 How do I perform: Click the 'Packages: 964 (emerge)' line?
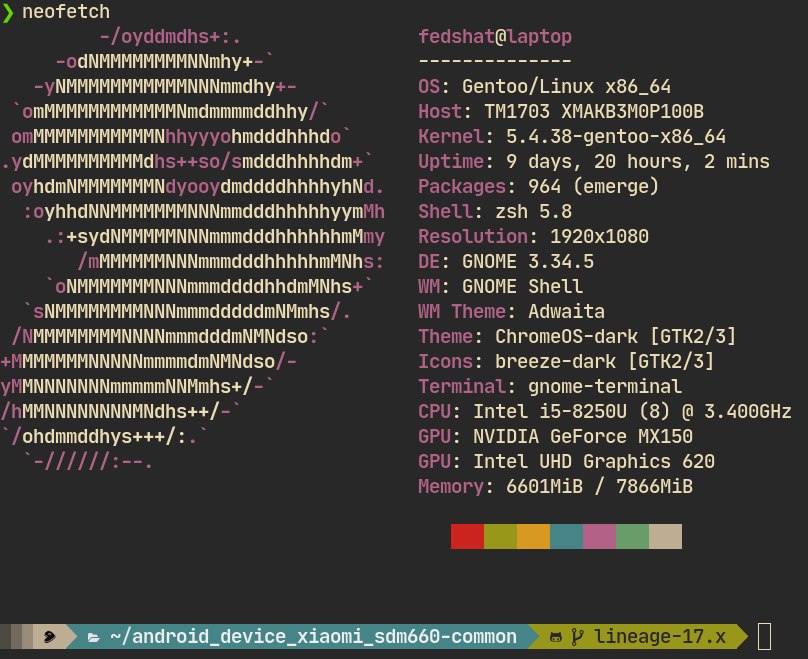pos(538,187)
